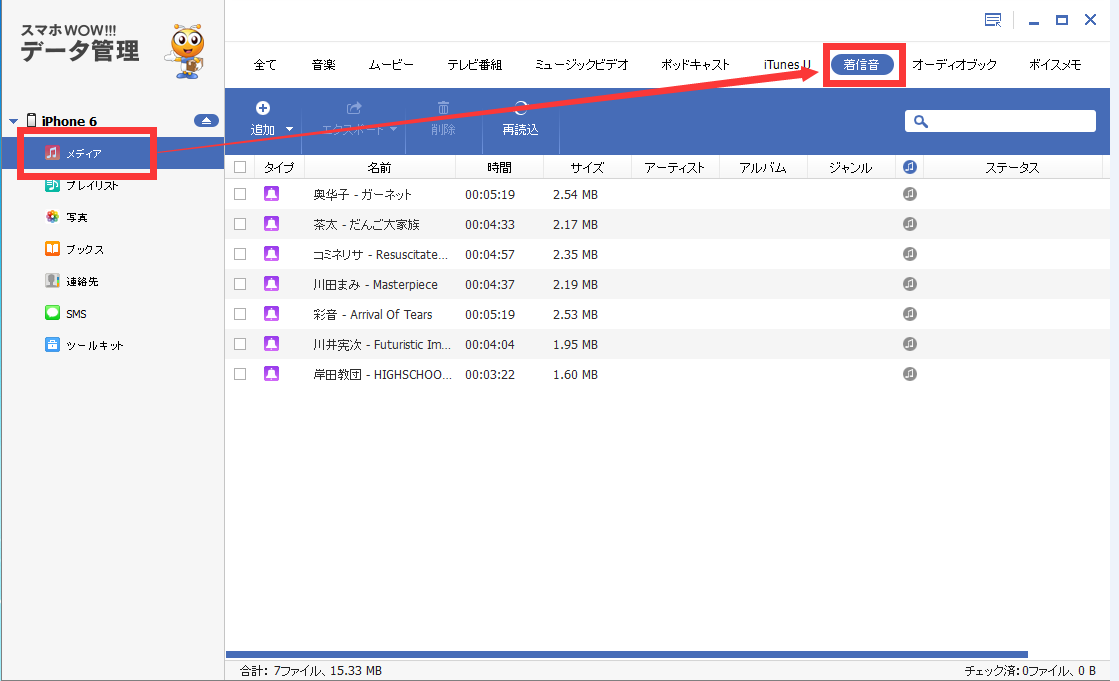The image size is (1119, 681).
Task: Switch to the ポッドキャスト tab
Action: coord(695,64)
